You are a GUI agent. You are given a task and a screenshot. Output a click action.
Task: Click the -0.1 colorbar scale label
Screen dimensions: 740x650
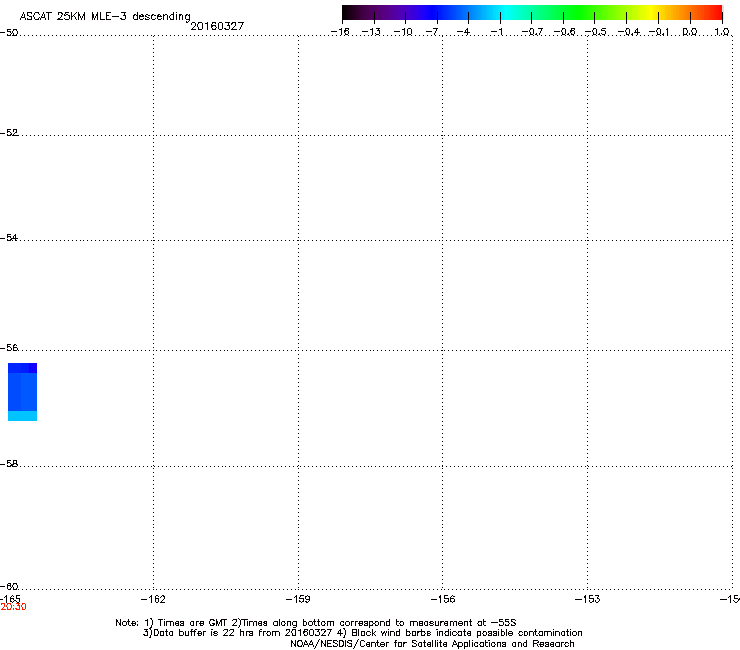(659, 32)
